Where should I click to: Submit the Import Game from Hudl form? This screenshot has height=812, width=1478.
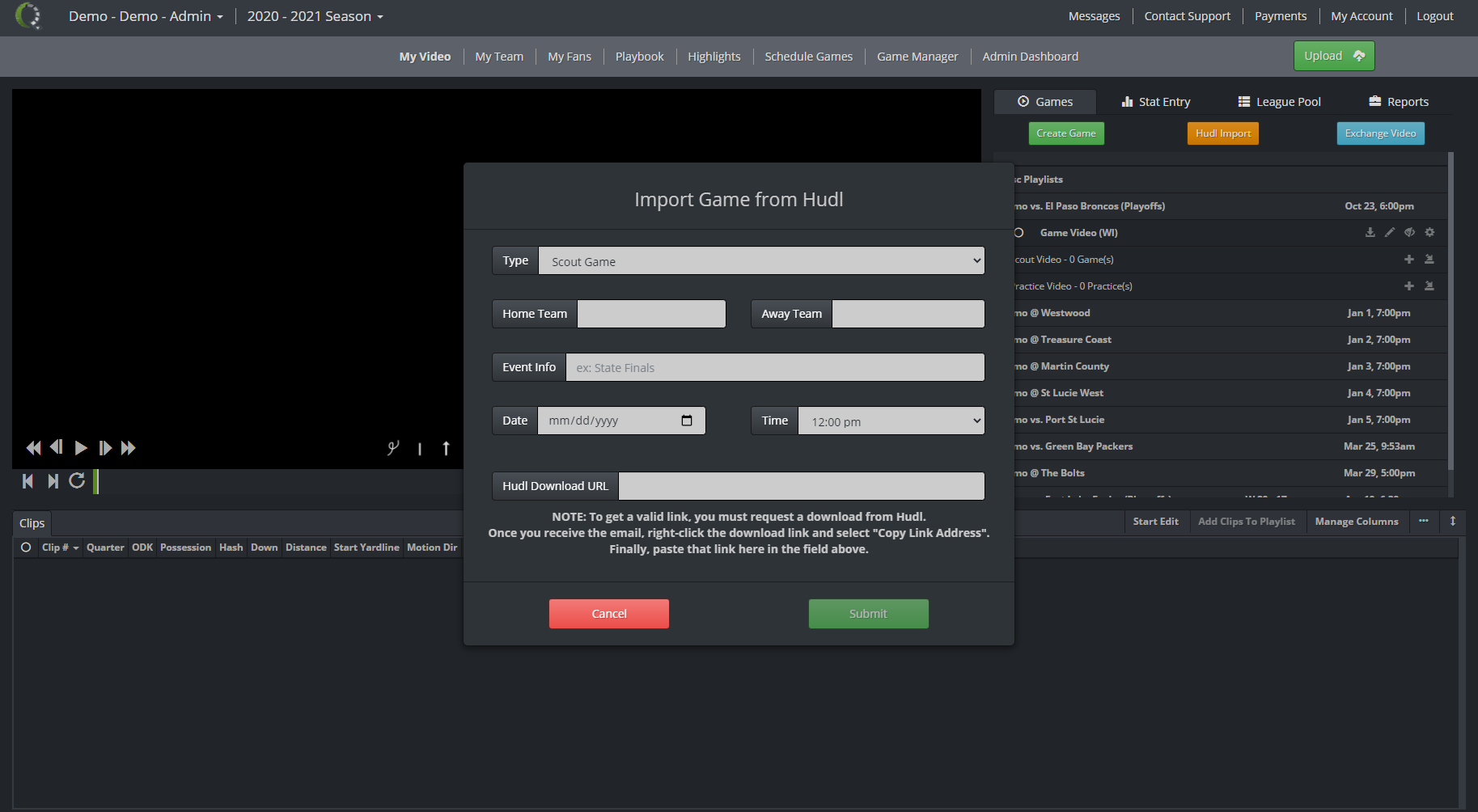click(868, 614)
